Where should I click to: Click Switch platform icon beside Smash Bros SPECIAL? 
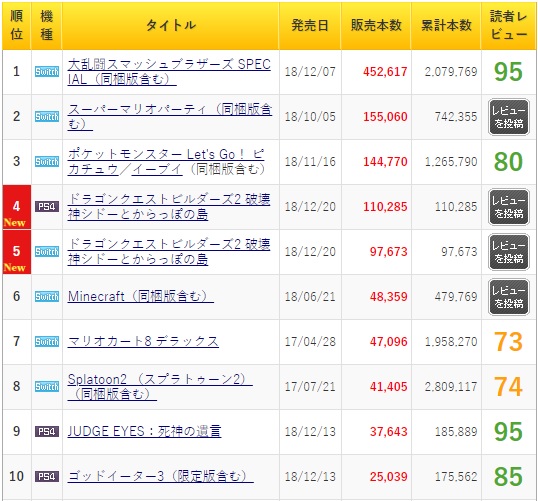coord(47,72)
